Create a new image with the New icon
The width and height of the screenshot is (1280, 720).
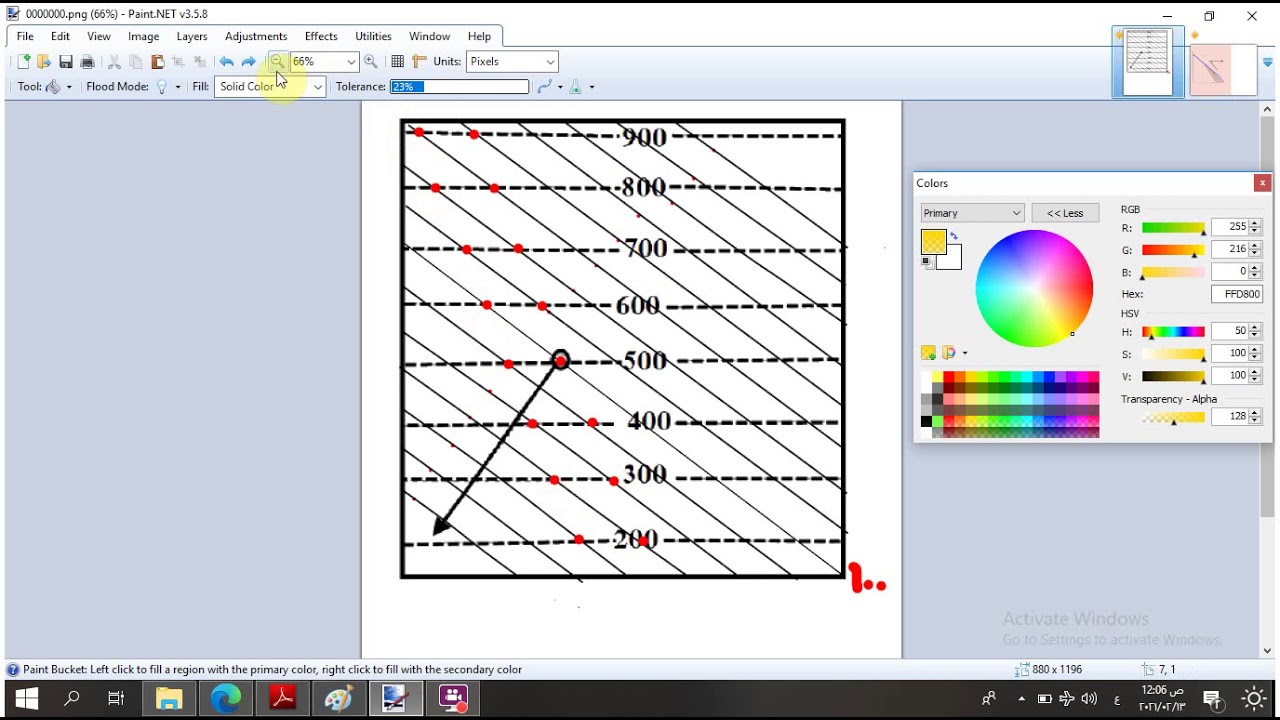(x=24, y=62)
